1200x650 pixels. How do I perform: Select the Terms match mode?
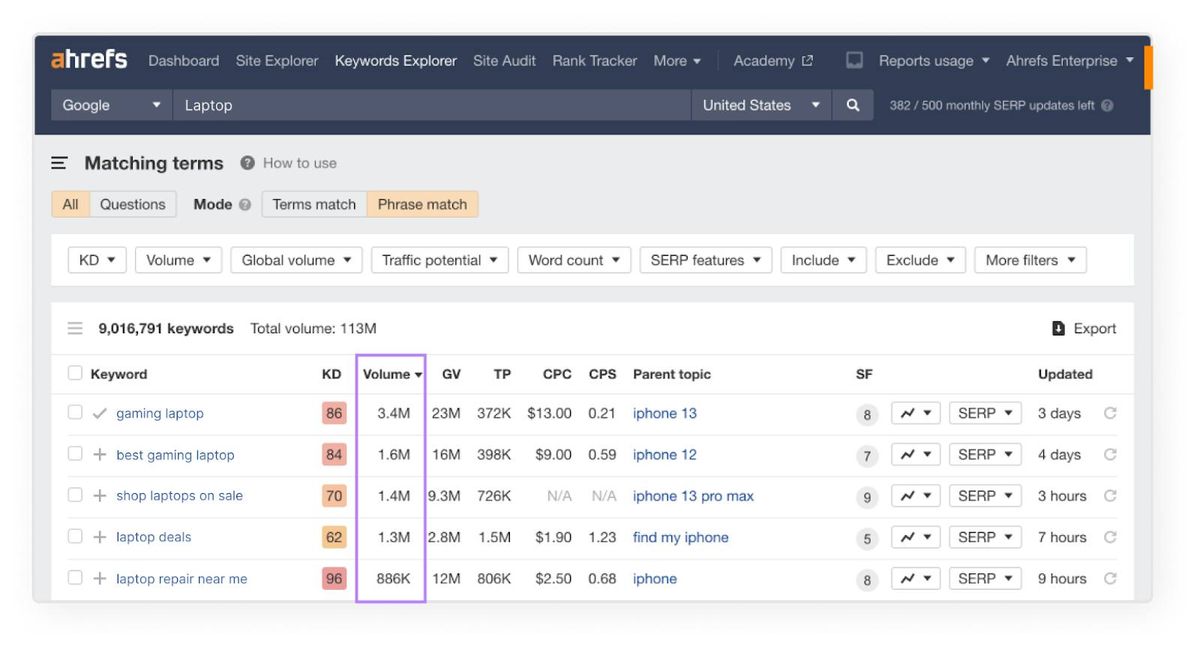(314, 204)
